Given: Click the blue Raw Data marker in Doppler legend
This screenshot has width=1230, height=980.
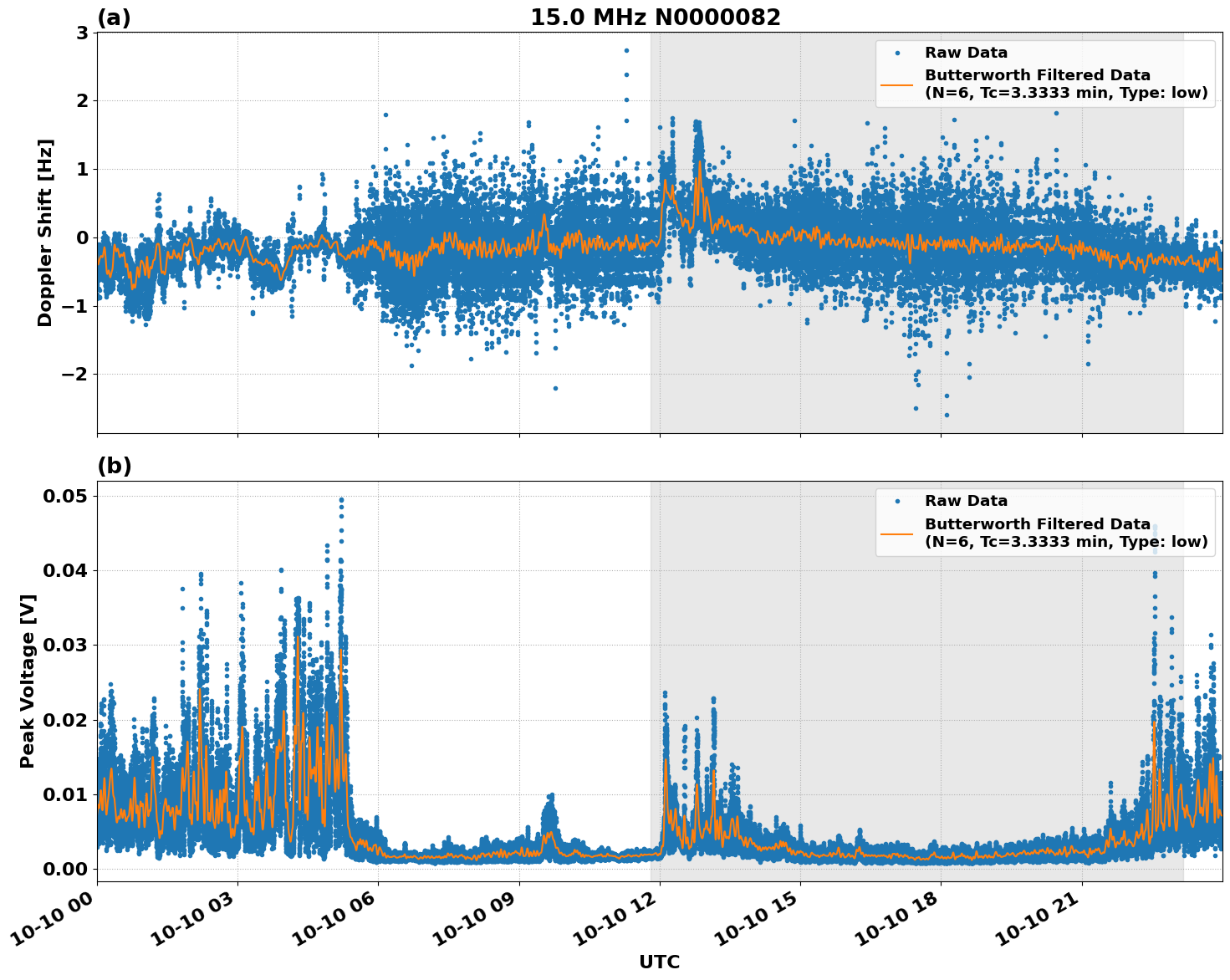Looking at the screenshot, I should (x=897, y=53).
